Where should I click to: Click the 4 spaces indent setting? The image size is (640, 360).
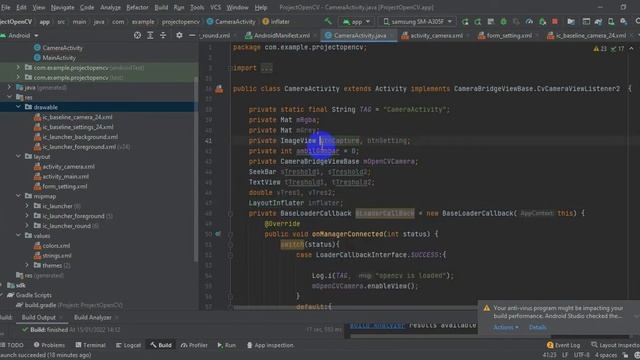606,355
